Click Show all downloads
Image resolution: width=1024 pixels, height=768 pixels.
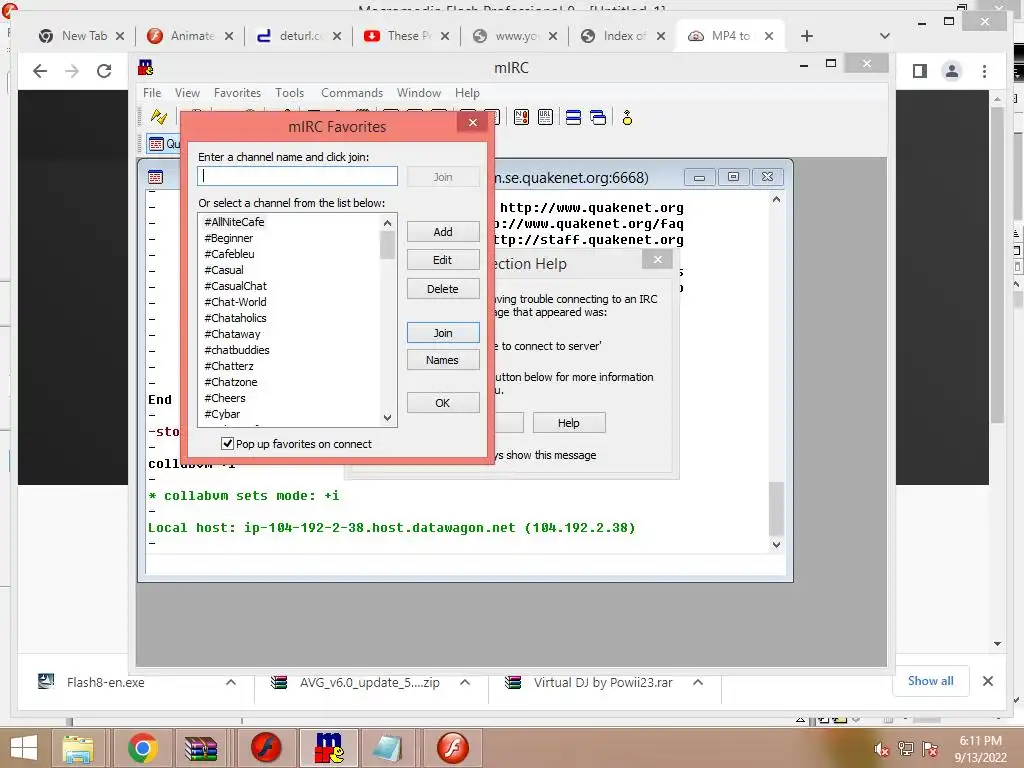(931, 681)
